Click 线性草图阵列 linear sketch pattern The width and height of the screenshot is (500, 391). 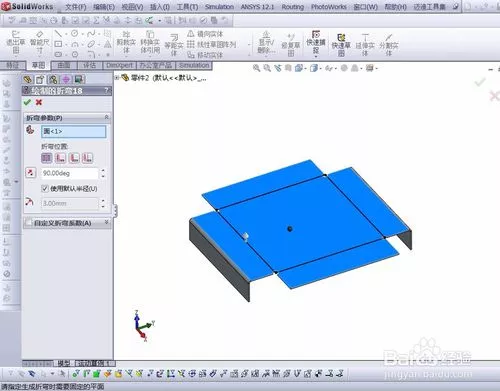coord(211,44)
